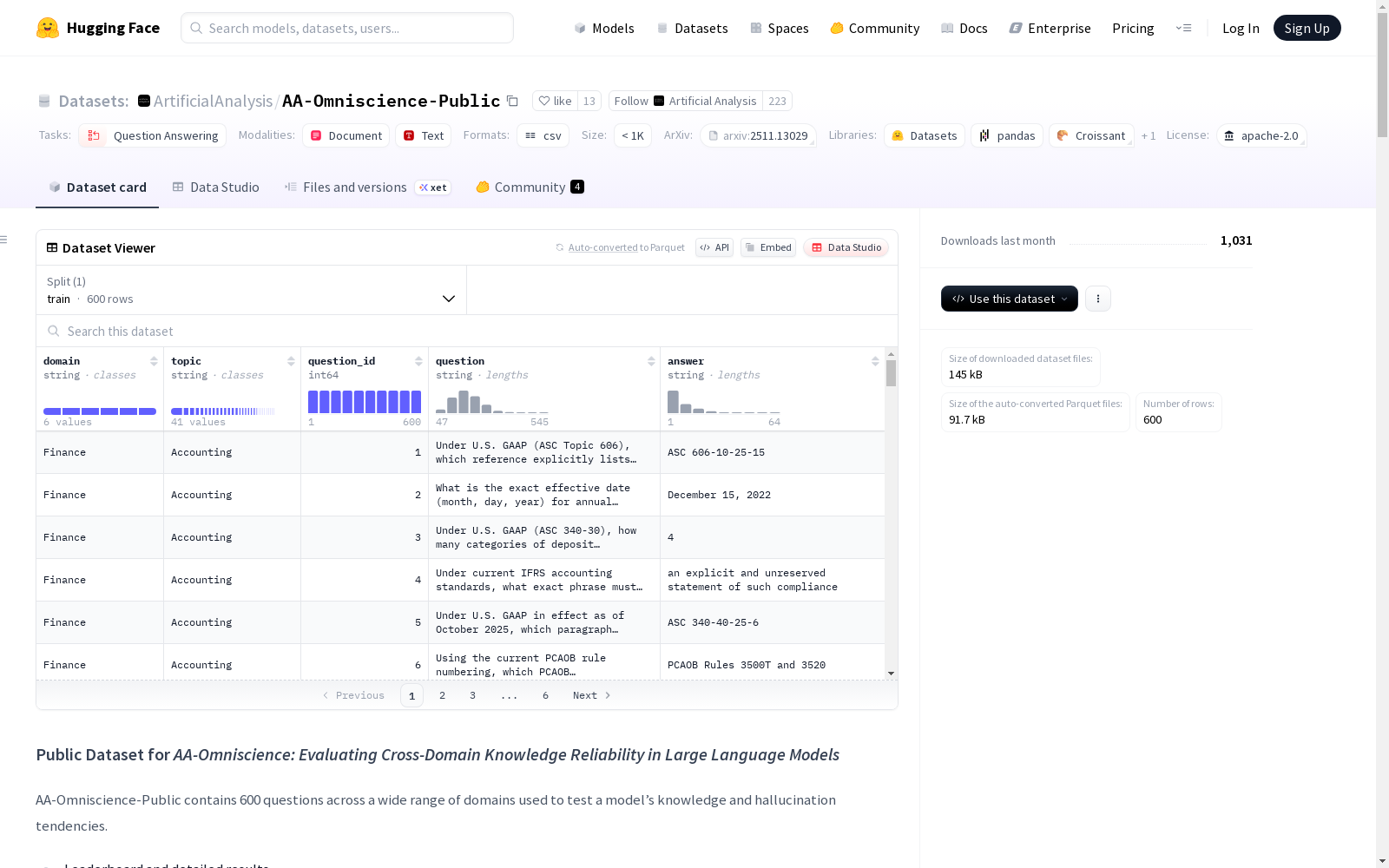The image size is (1389, 868).
Task: Open the Pricing page
Action: [x=1133, y=28]
